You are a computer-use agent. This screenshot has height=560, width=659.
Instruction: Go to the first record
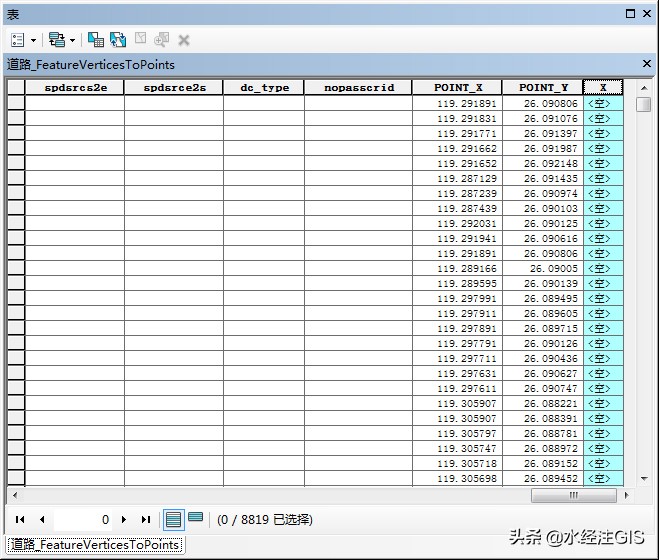(19, 520)
